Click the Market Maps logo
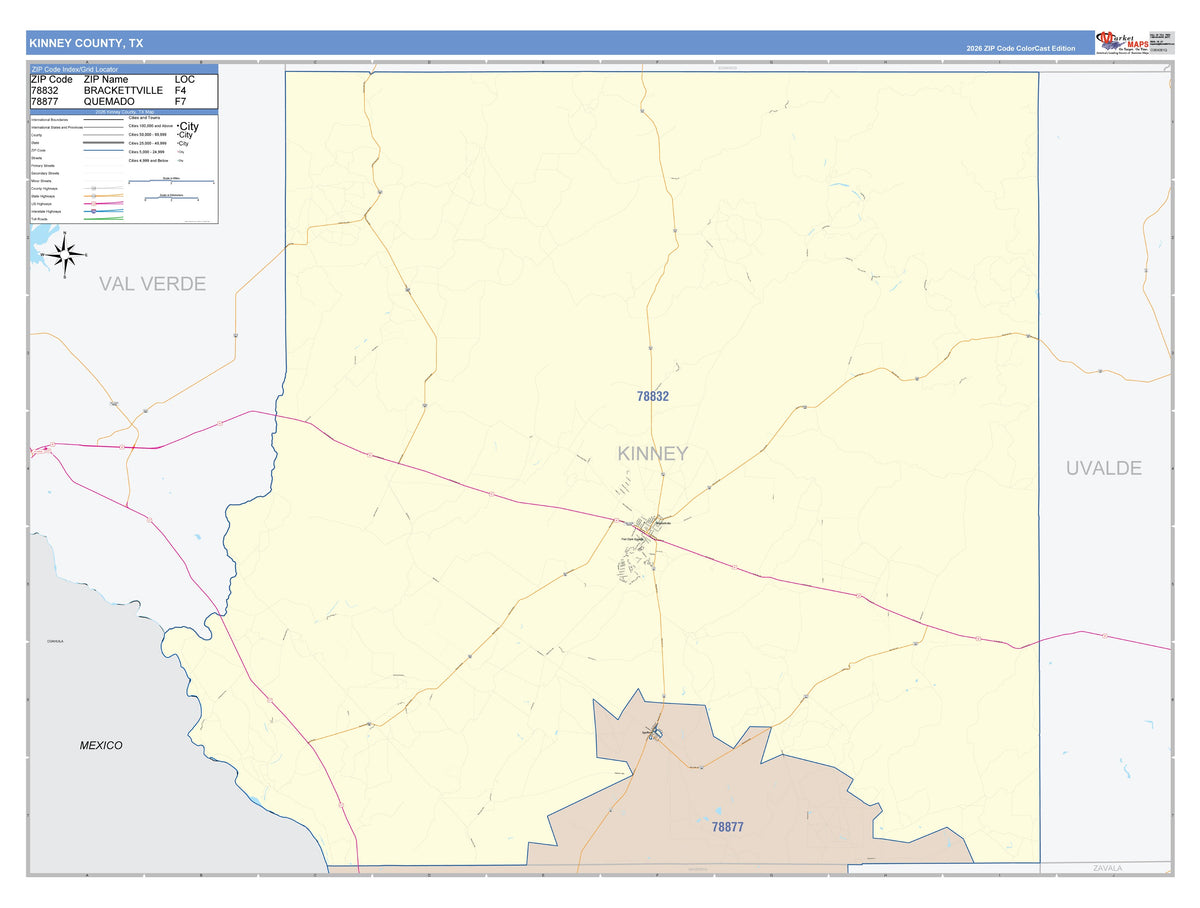This screenshot has height=908, width=1200. [x=1120, y=42]
